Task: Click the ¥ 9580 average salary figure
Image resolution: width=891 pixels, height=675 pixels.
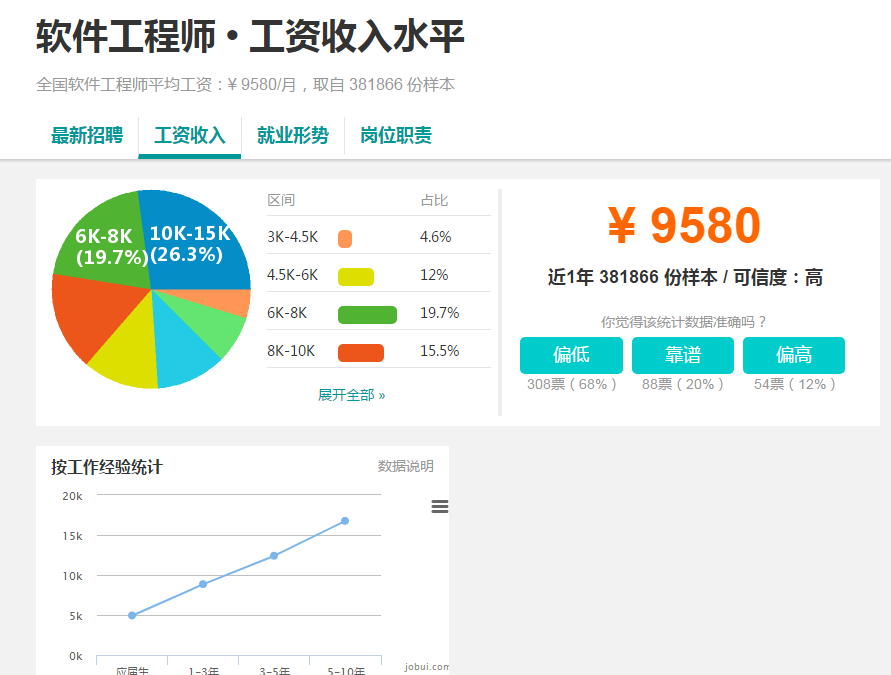Action: tap(684, 226)
